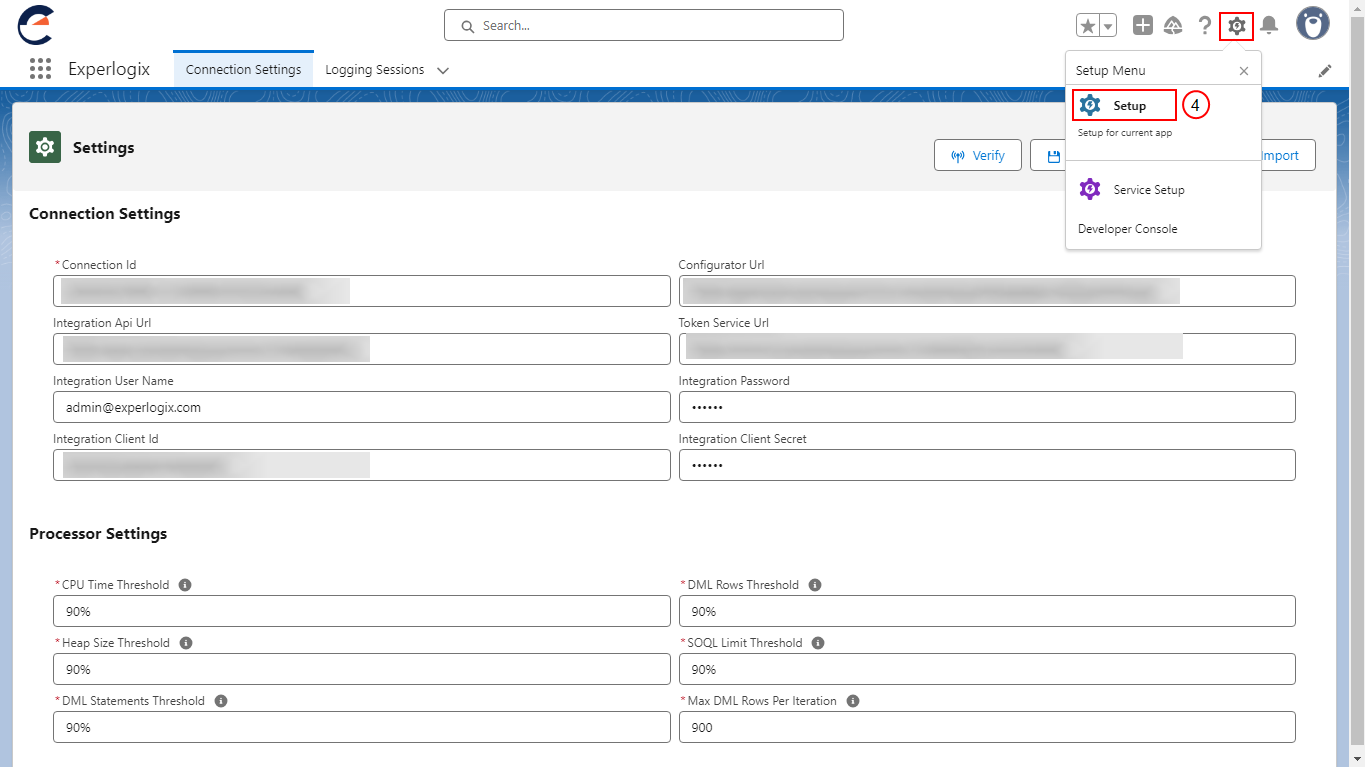Expand the Logging Sessions tab chevron
This screenshot has width=1365, height=767.
click(443, 70)
